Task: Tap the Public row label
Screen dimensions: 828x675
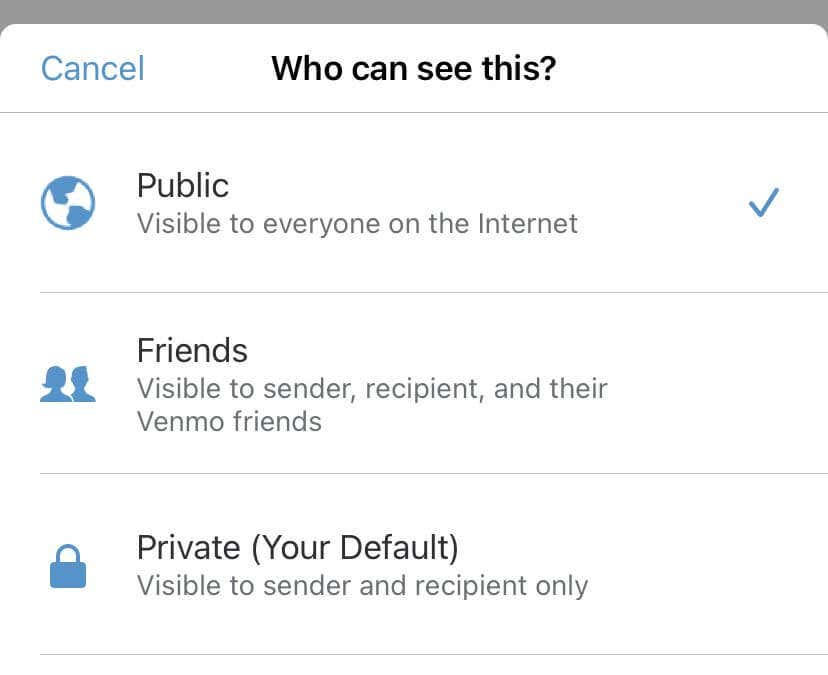Action: pyautogui.click(x=183, y=185)
